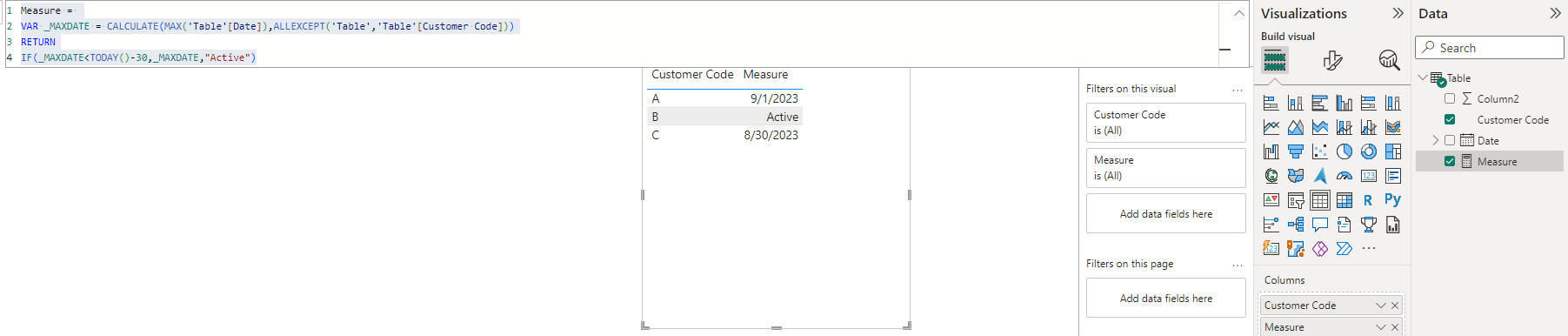Select the multi-row card visual

1392,176
